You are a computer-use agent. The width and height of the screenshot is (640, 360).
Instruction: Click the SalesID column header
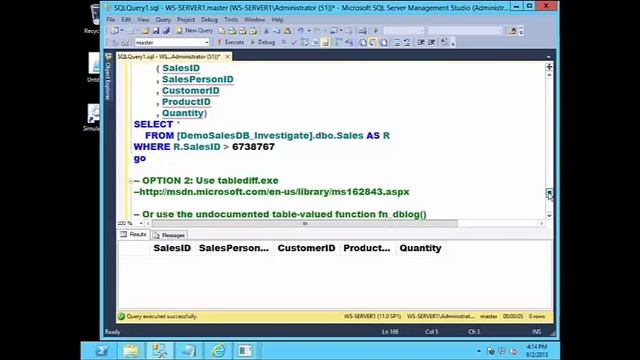click(x=172, y=248)
